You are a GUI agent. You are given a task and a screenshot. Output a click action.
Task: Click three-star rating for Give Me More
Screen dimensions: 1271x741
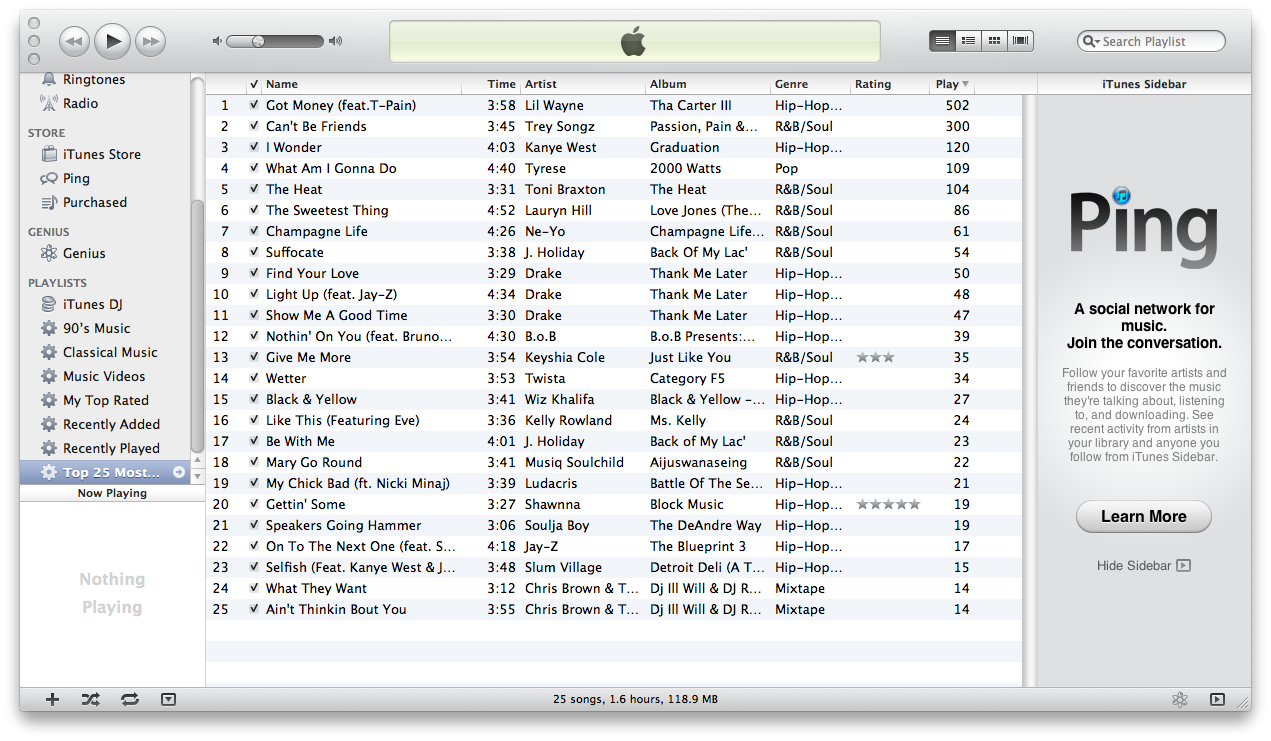[x=875, y=357]
